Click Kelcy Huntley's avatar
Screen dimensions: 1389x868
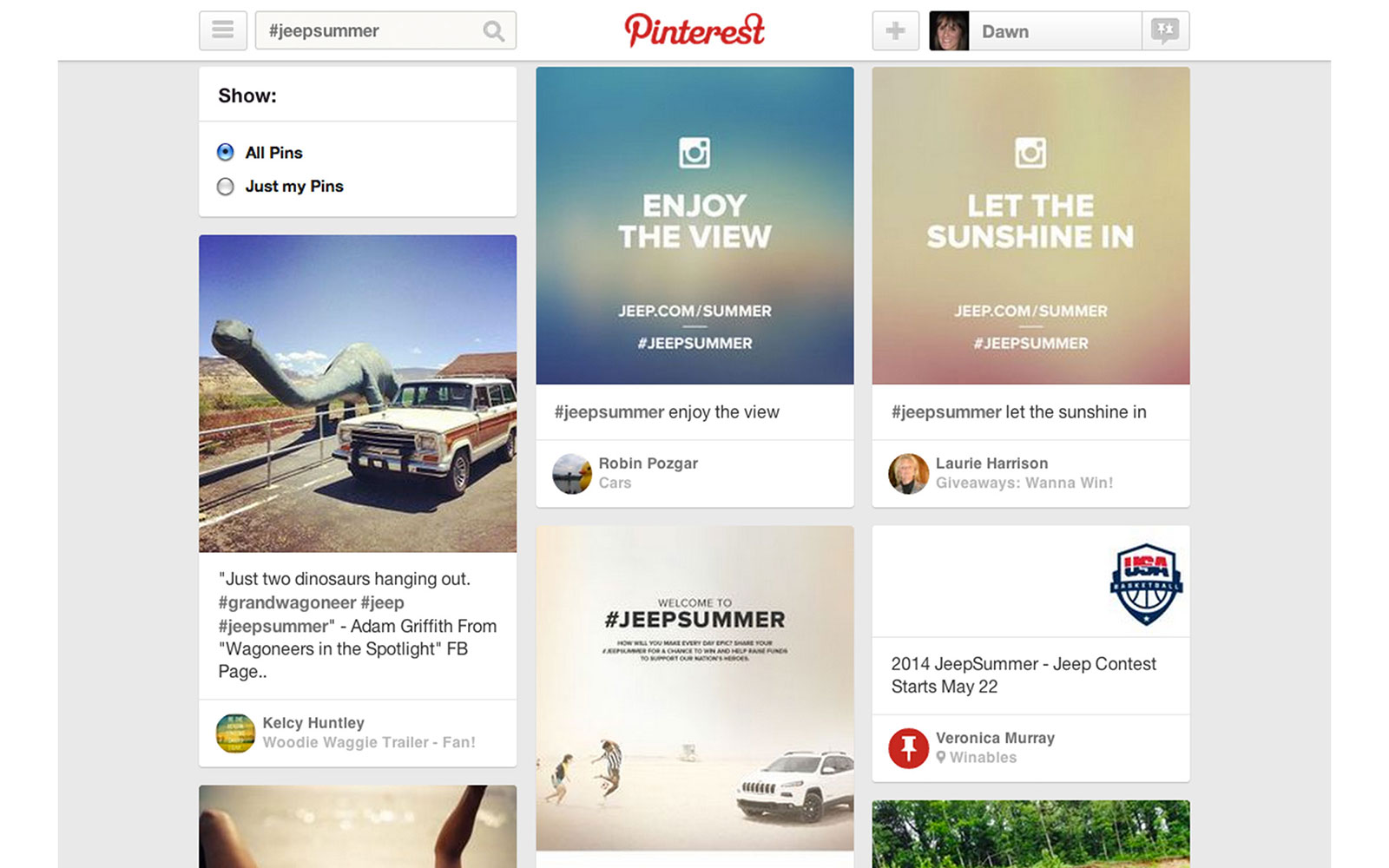coord(235,733)
